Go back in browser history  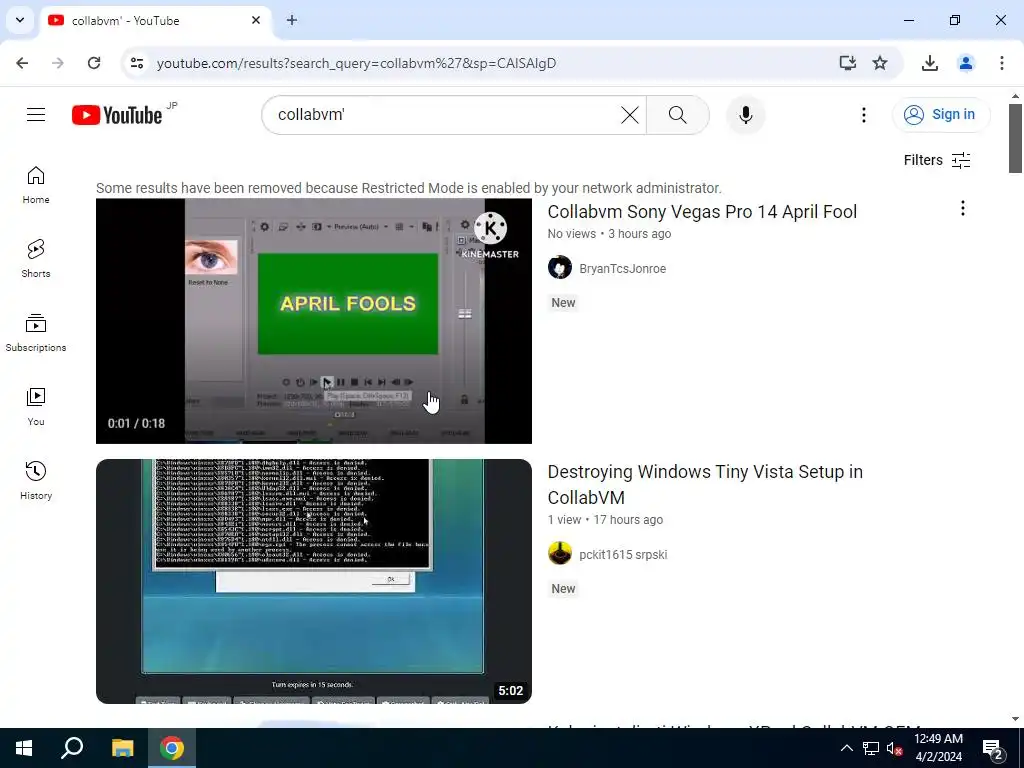pyautogui.click(x=22, y=63)
